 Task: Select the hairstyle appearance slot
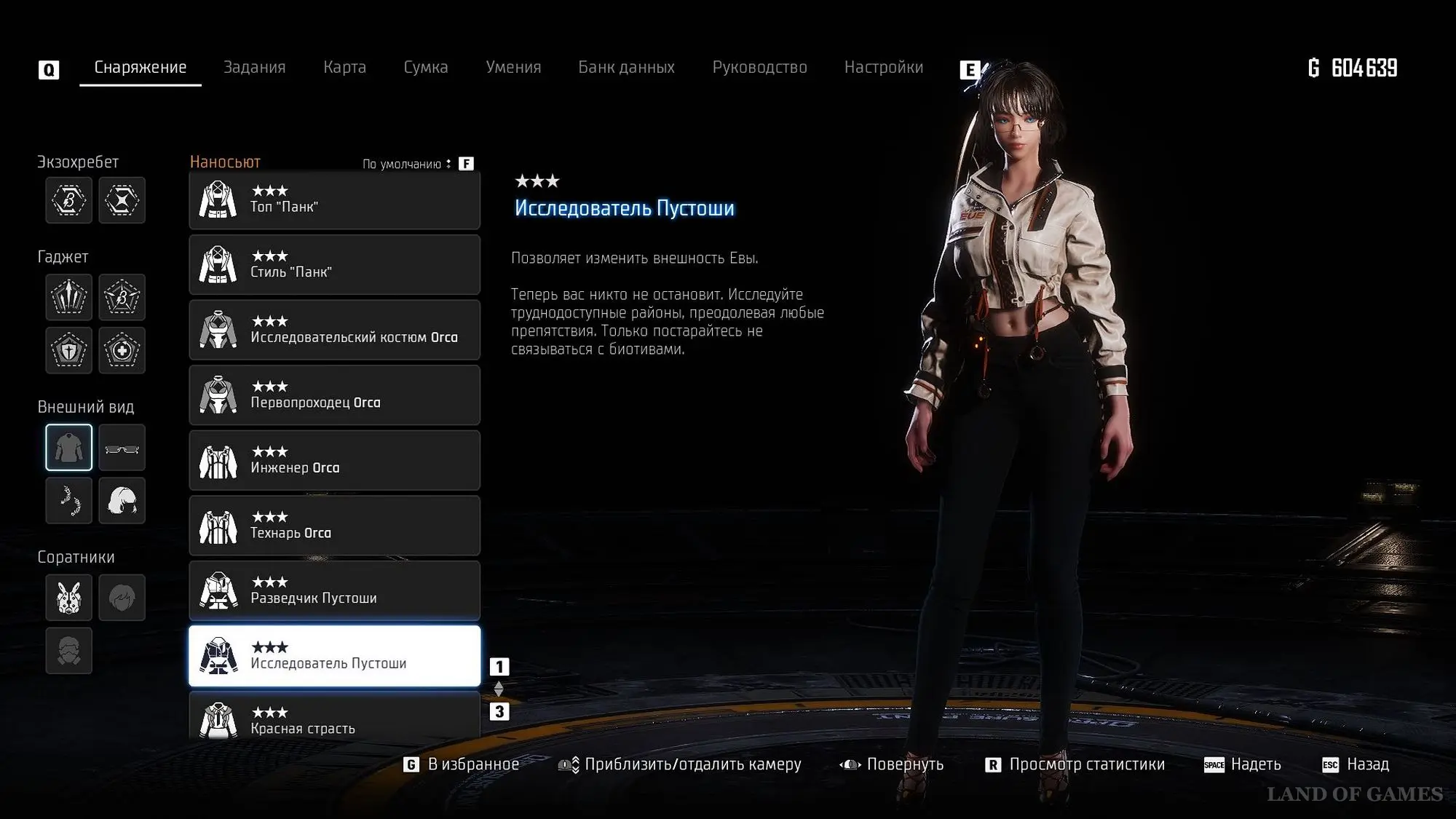point(122,500)
